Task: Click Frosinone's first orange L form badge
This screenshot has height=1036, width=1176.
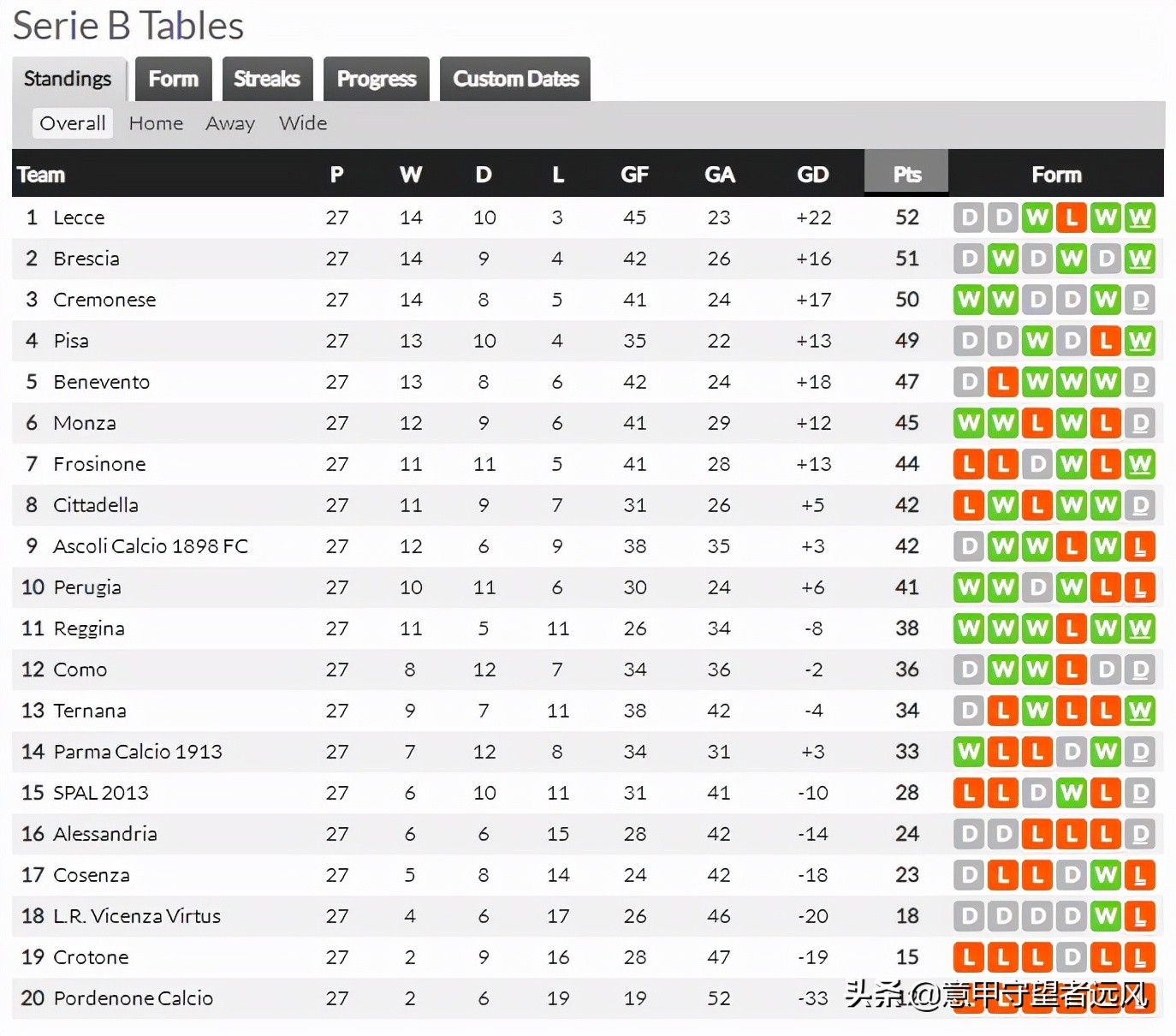Action: pos(969,464)
